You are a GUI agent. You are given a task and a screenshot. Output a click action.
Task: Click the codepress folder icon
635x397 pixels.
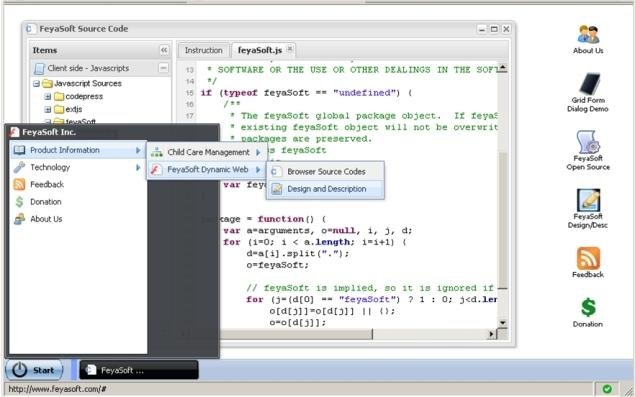pyautogui.click(x=59, y=96)
